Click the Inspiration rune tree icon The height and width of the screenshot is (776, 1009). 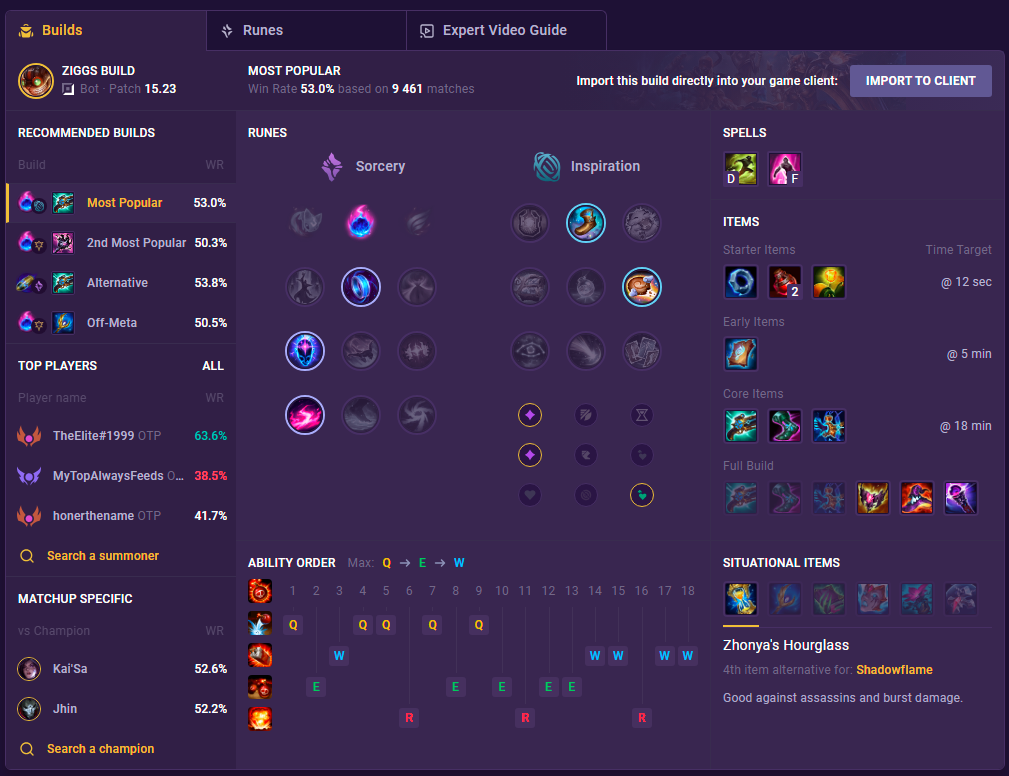pos(547,167)
